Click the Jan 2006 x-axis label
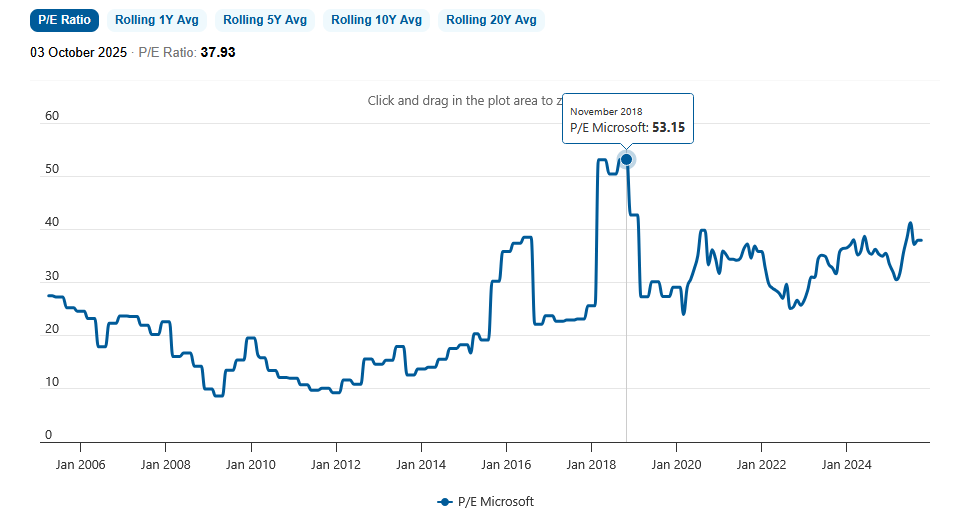 coord(80,464)
